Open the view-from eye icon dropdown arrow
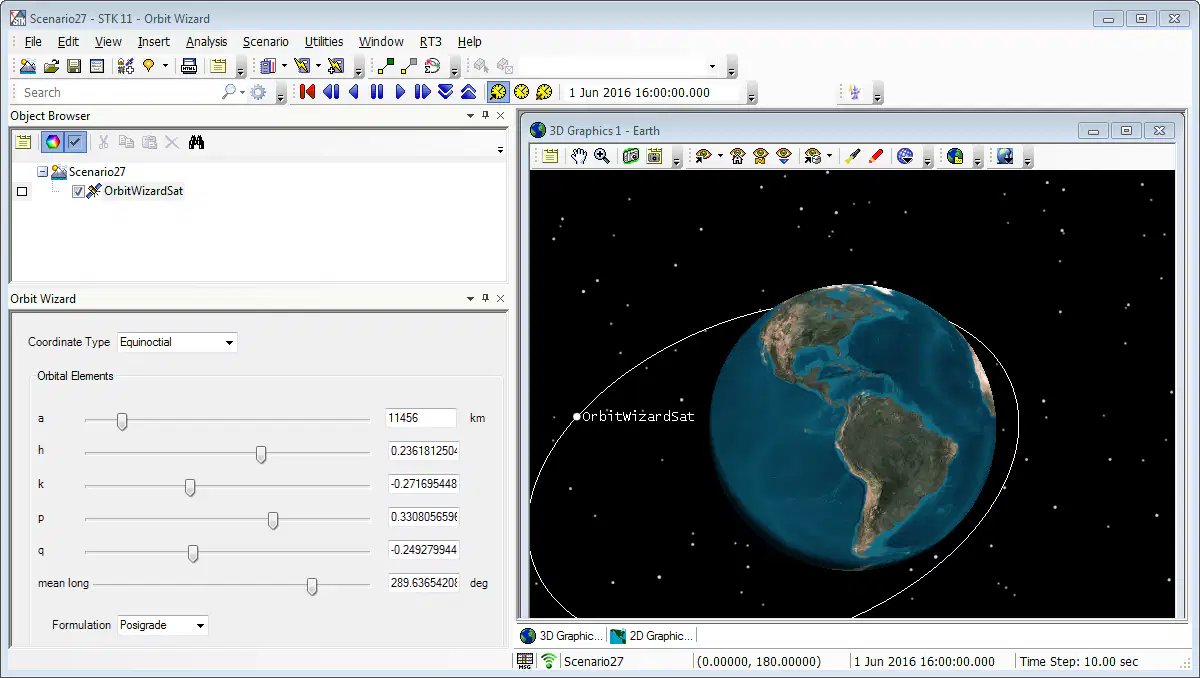The width and height of the screenshot is (1200, 678). pyautogui.click(x=720, y=156)
